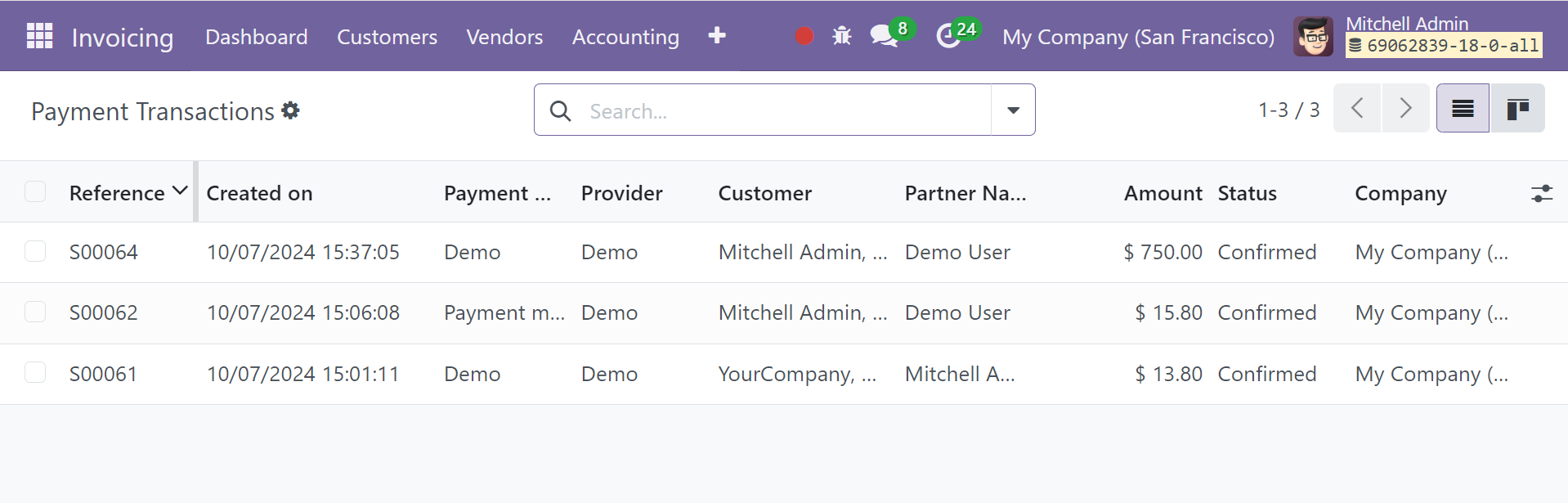The image size is (1568, 503).
Task: Sort by Customer column header
Action: 764,193
